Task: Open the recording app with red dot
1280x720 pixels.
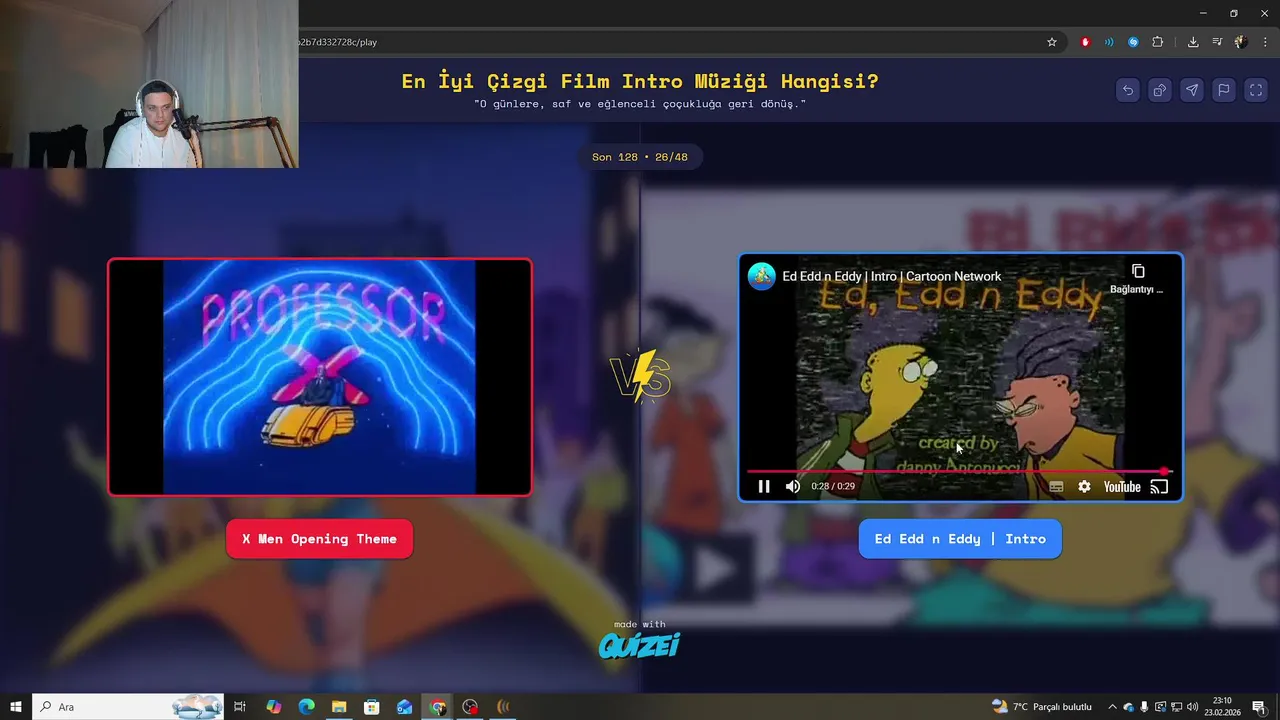Action: [471, 707]
